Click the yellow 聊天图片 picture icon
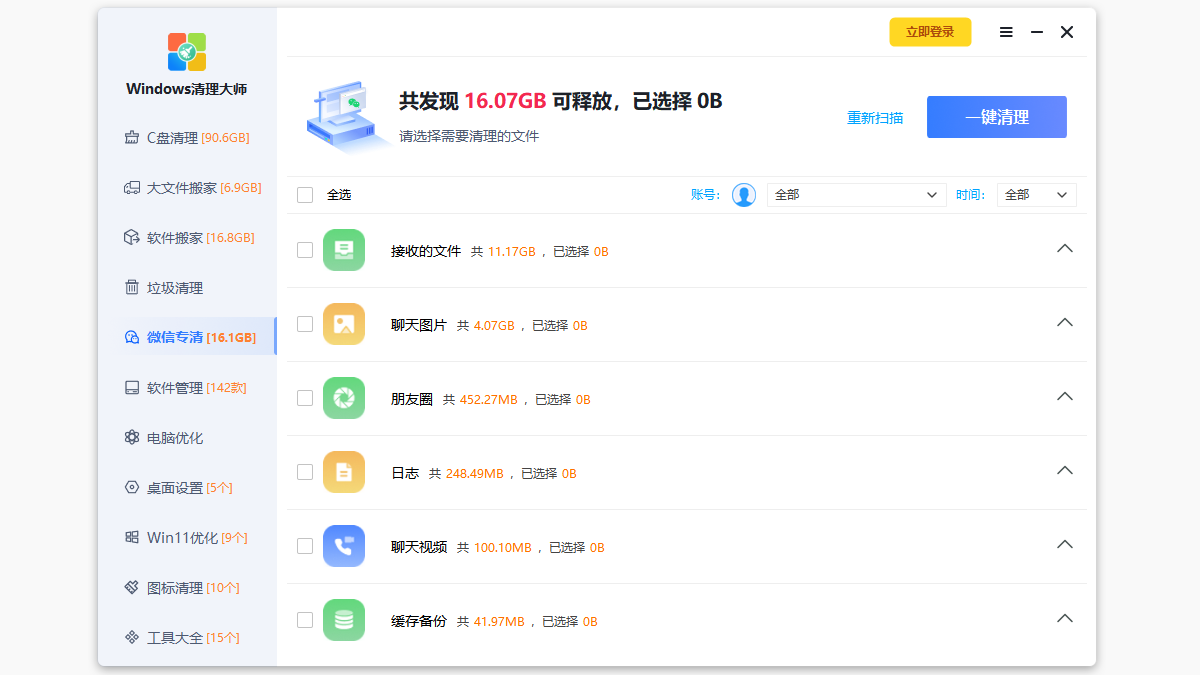This screenshot has height=675, width=1200. [x=344, y=324]
